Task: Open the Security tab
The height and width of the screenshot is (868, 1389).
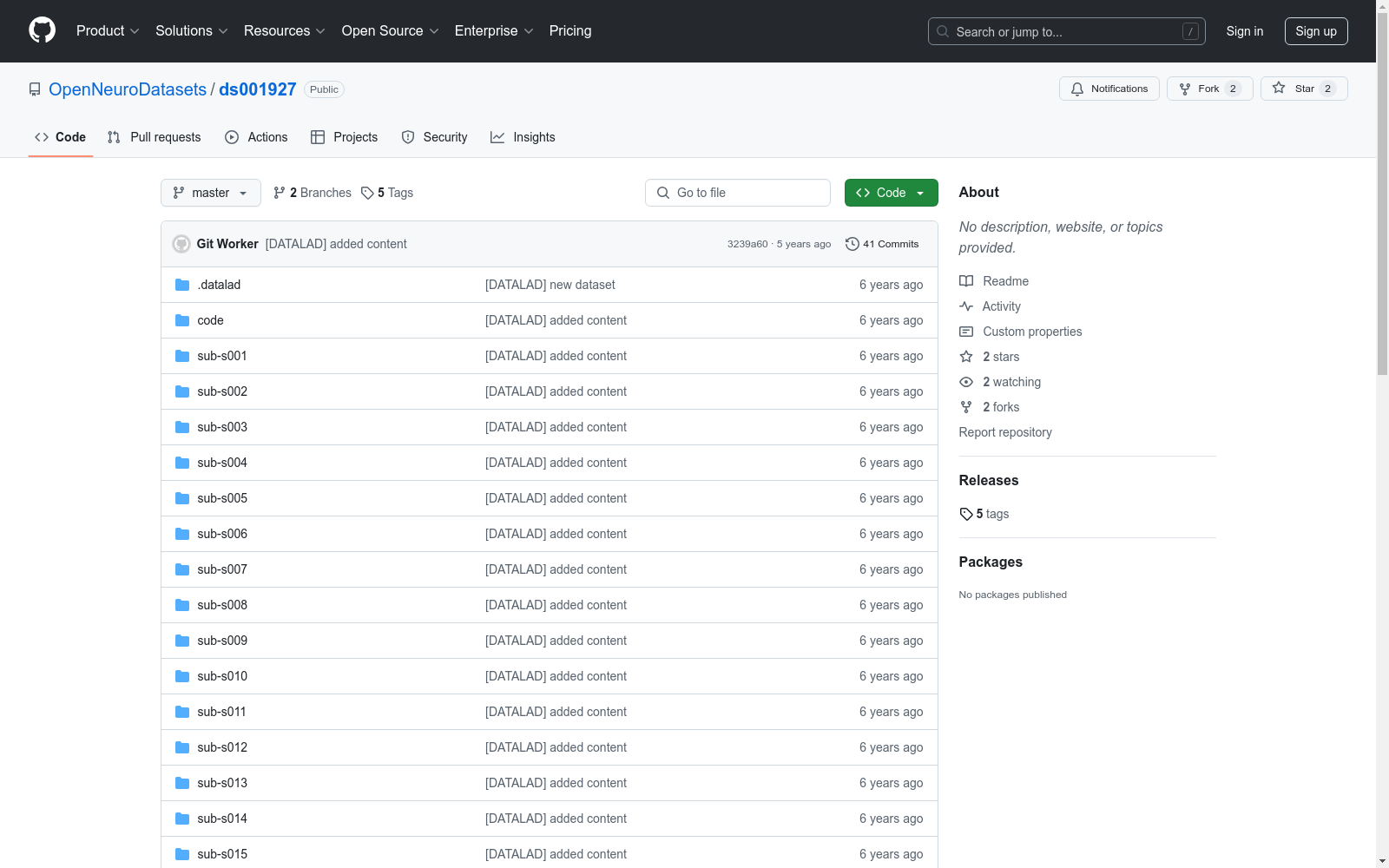Action: [434, 137]
